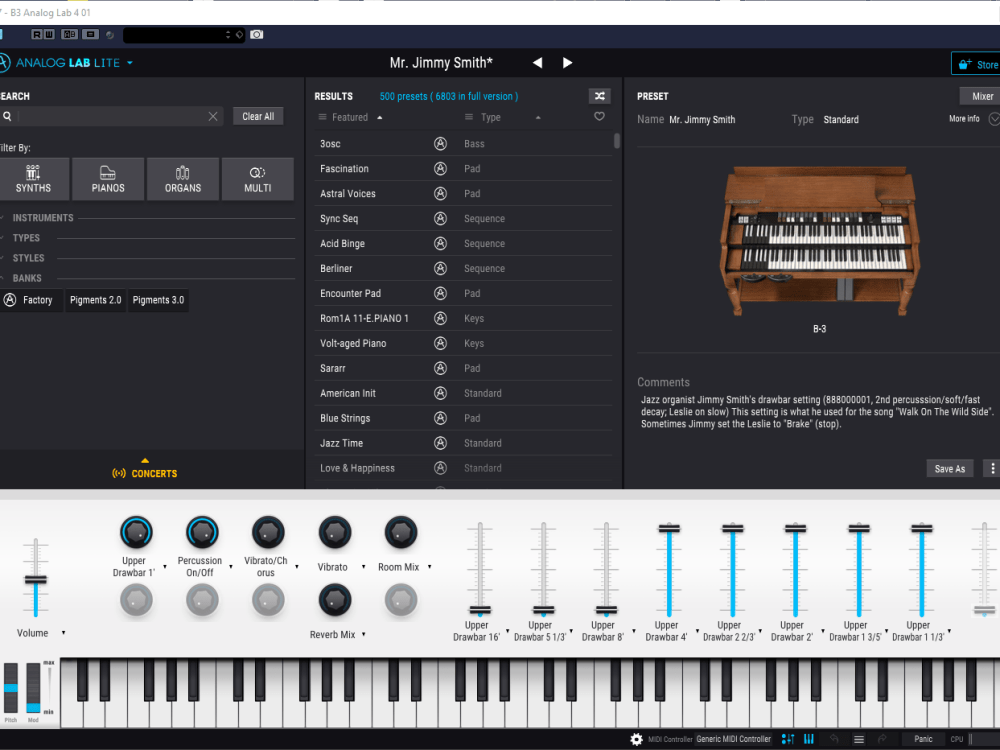Click the Mod wheel strip
Image resolution: width=1000 pixels, height=750 pixels.
[x=33, y=688]
